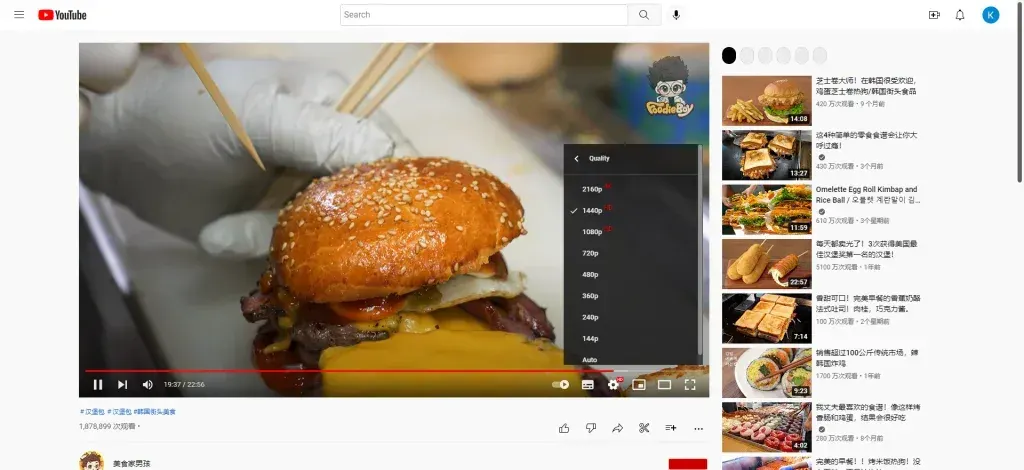The height and width of the screenshot is (470, 1024).
Task: Open the kimbap thumbnail 9:23
Action: click(x=767, y=372)
